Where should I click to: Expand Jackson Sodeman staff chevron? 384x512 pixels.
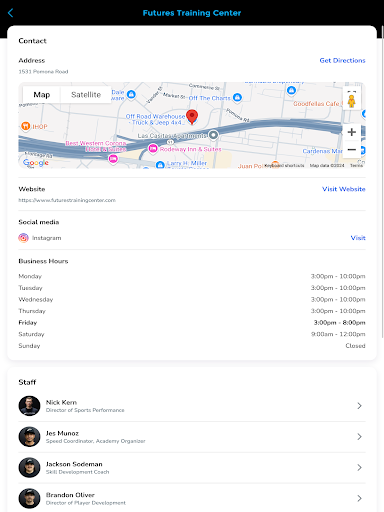pyautogui.click(x=359, y=468)
